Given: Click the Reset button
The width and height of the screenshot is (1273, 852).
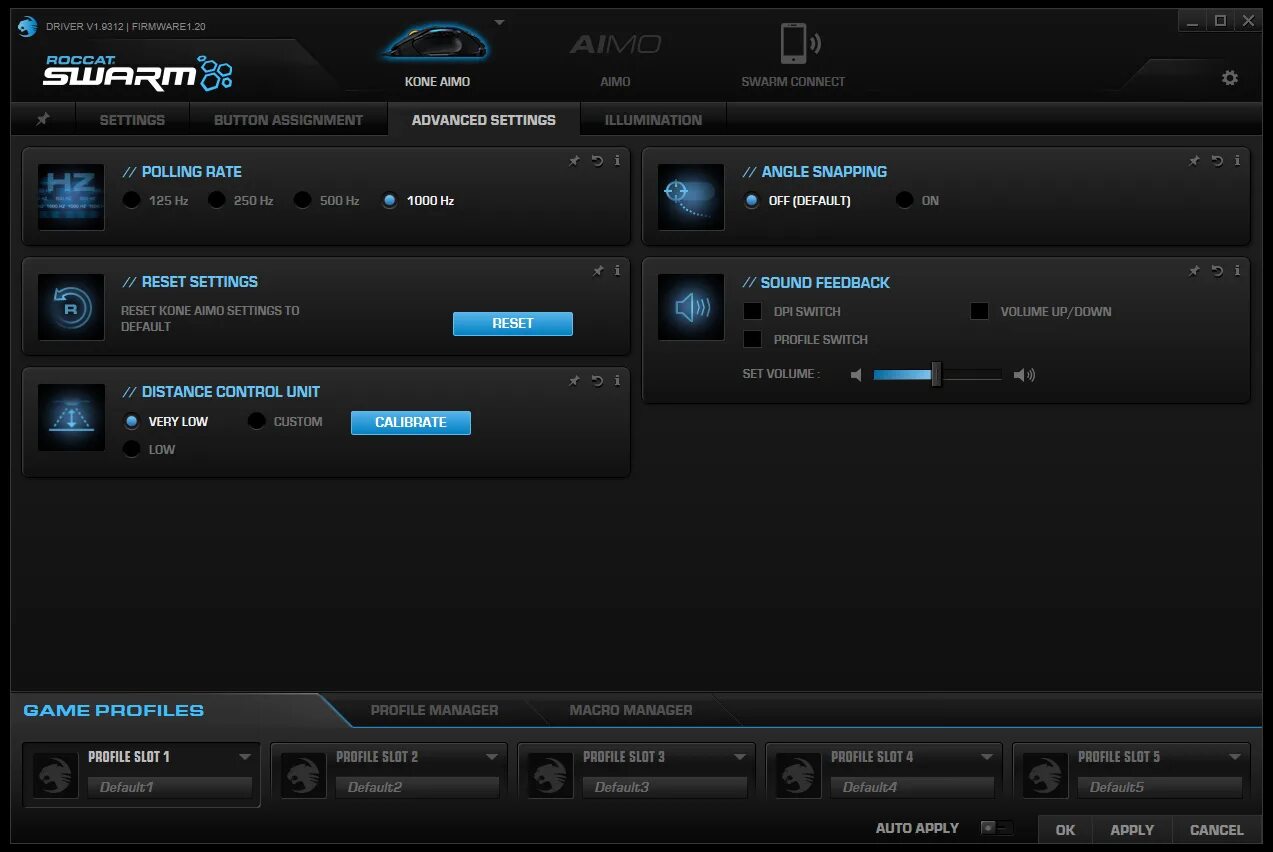Looking at the screenshot, I should pos(513,323).
